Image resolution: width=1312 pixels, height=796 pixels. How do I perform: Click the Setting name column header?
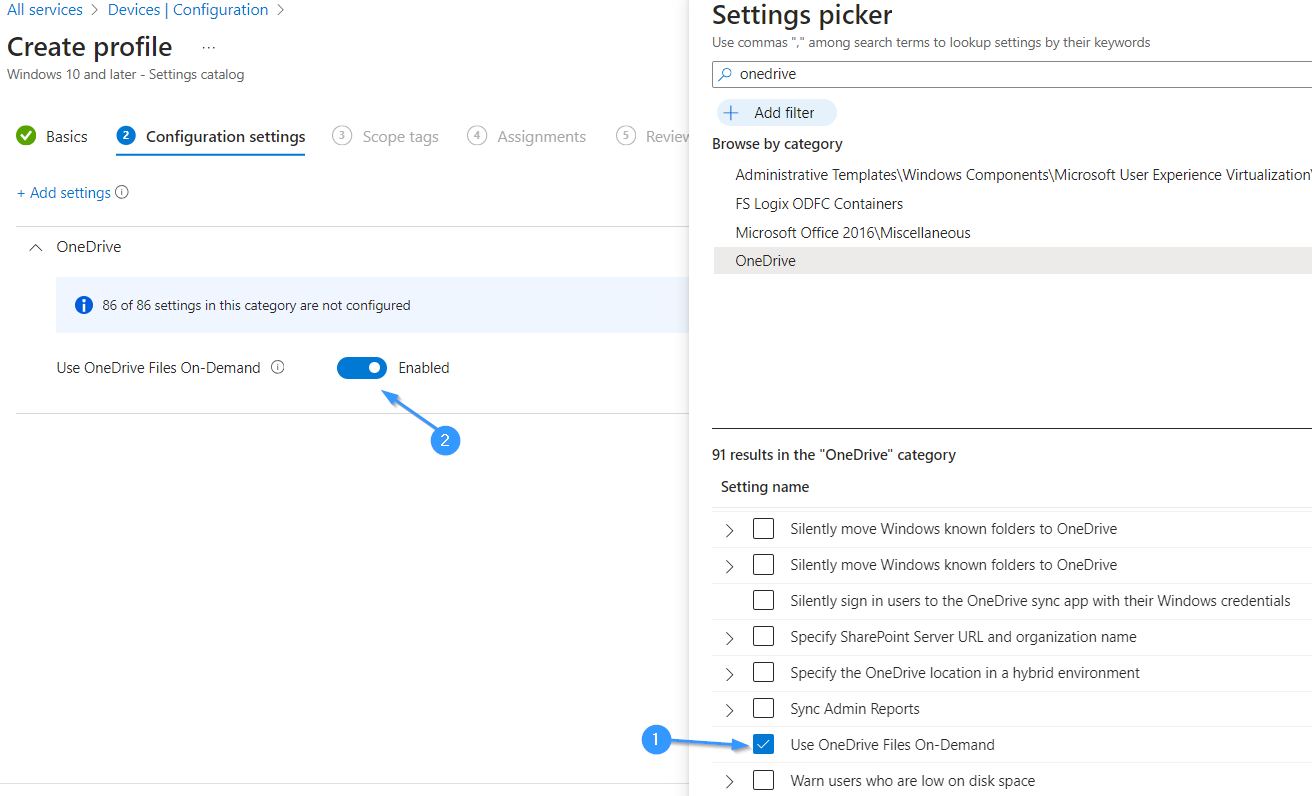tap(765, 487)
